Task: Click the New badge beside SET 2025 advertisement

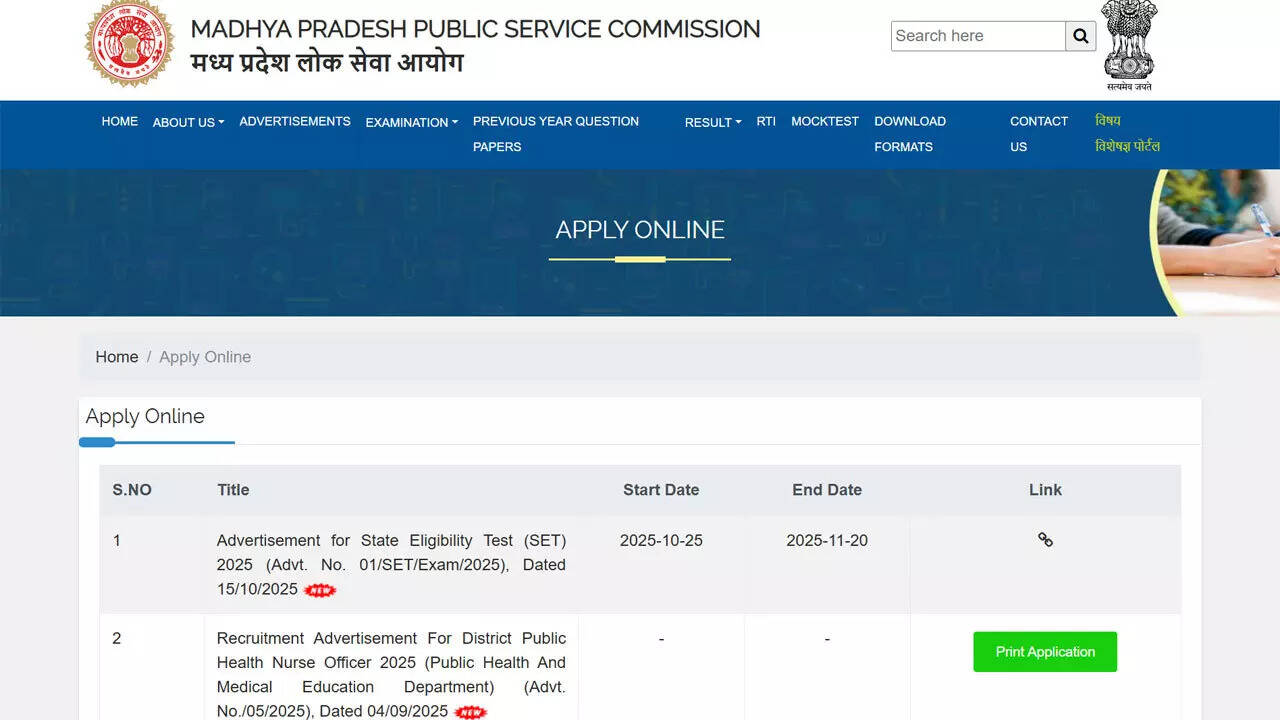Action: point(319,590)
